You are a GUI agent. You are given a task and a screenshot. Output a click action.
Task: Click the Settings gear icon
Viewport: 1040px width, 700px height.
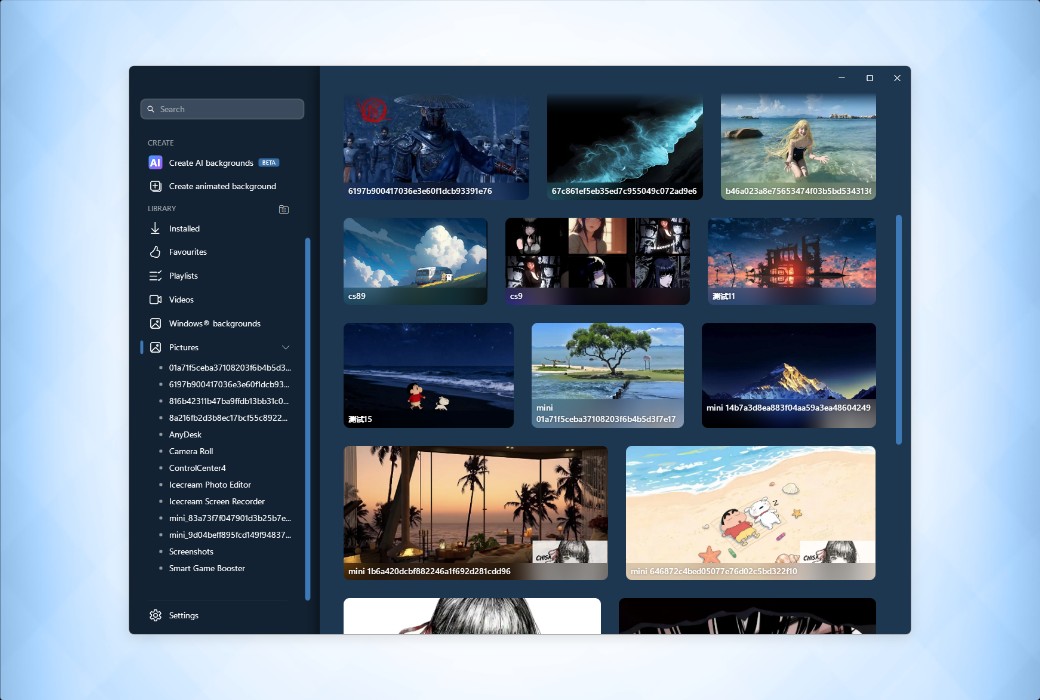coord(155,615)
